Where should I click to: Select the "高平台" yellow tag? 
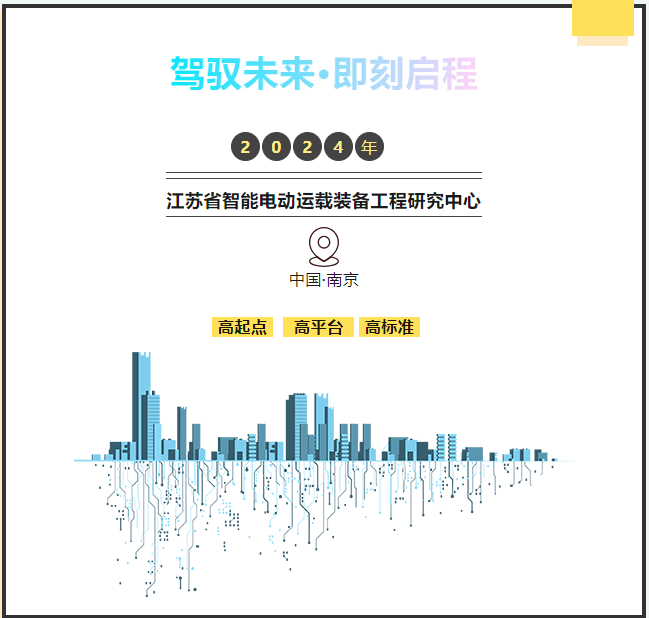pyautogui.click(x=318, y=327)
